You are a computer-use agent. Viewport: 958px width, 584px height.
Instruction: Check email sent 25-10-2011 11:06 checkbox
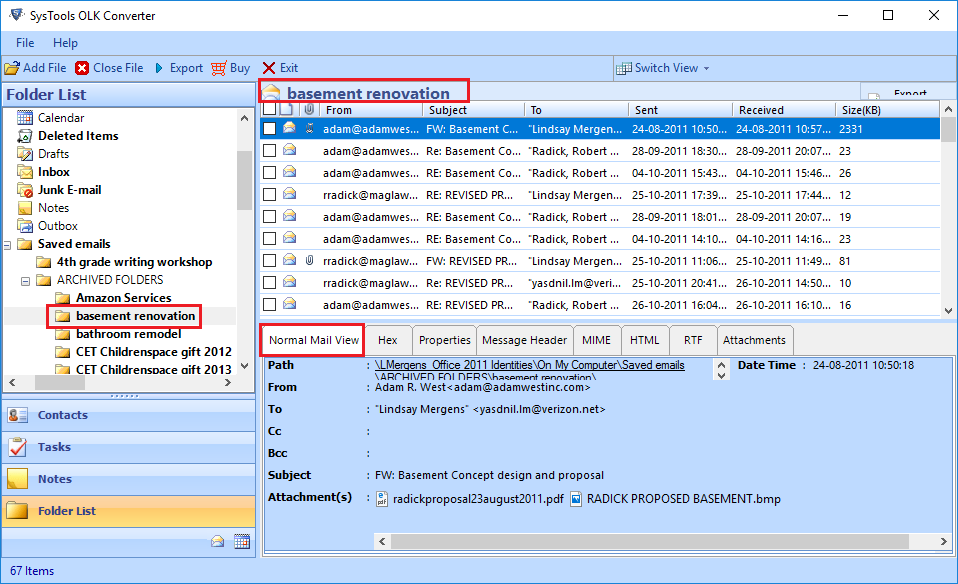coord(269,261)
